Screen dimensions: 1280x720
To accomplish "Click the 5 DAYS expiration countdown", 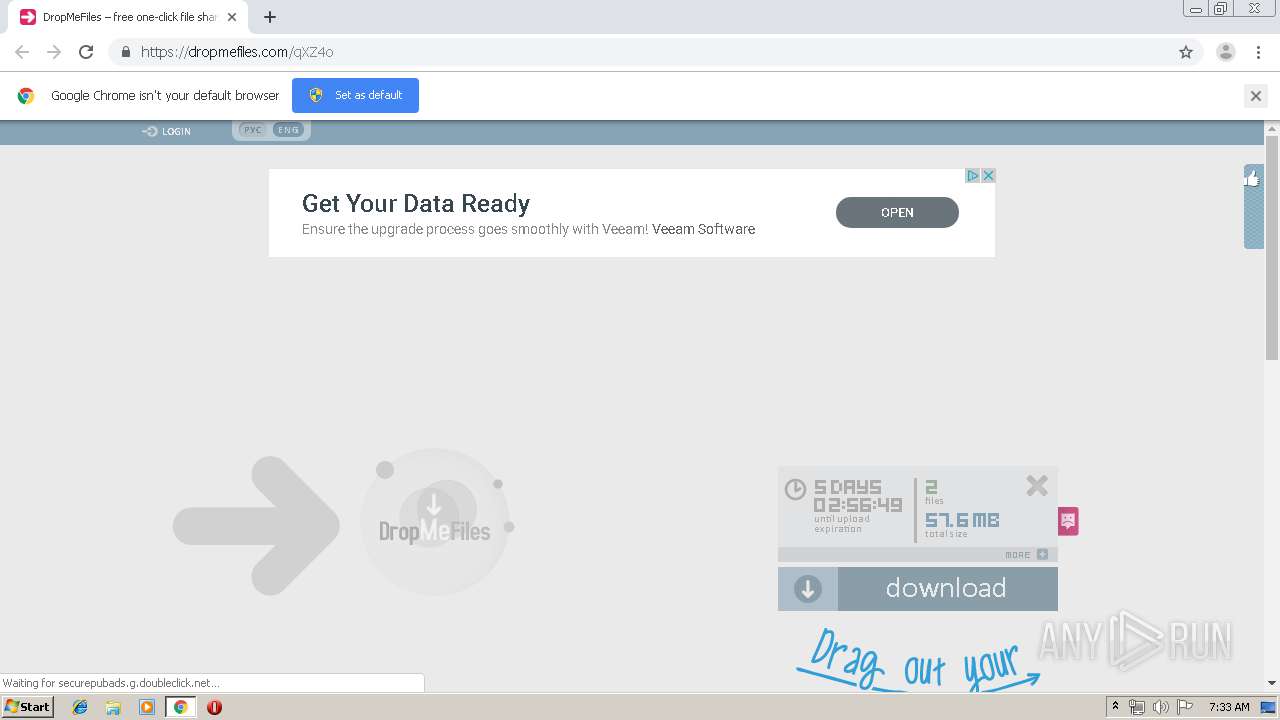I will pos(848,487).
